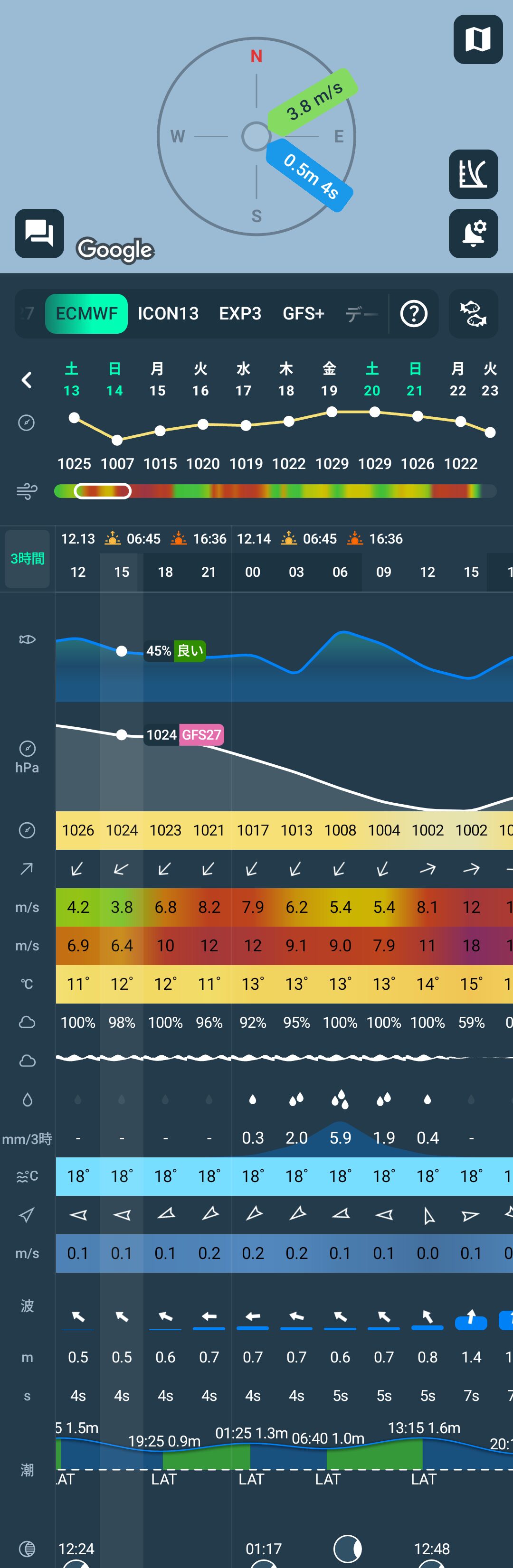Image resolution: width=513 pixels, height=1568 pixels.
Task: Switch to GFS+ forecast model
Action: 303,313
